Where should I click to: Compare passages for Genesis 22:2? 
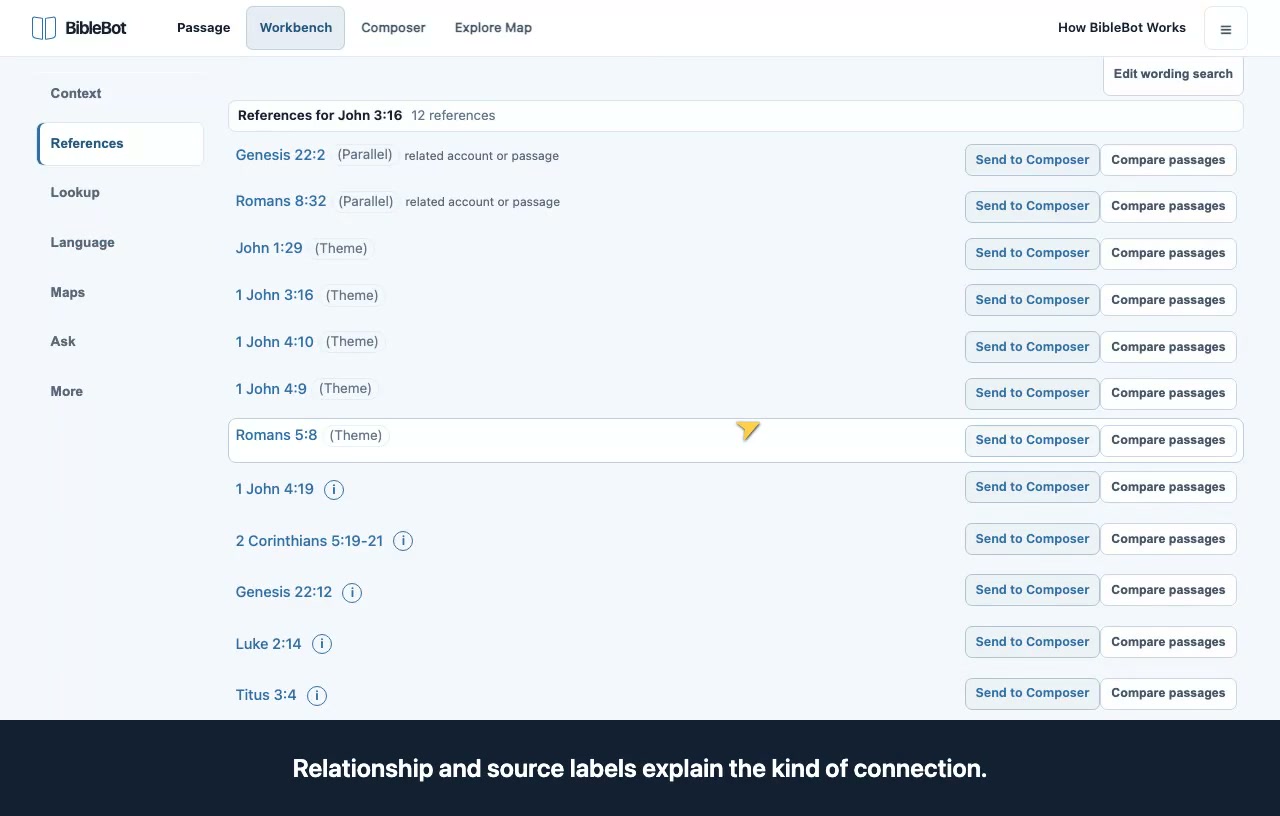(1168, 160)
